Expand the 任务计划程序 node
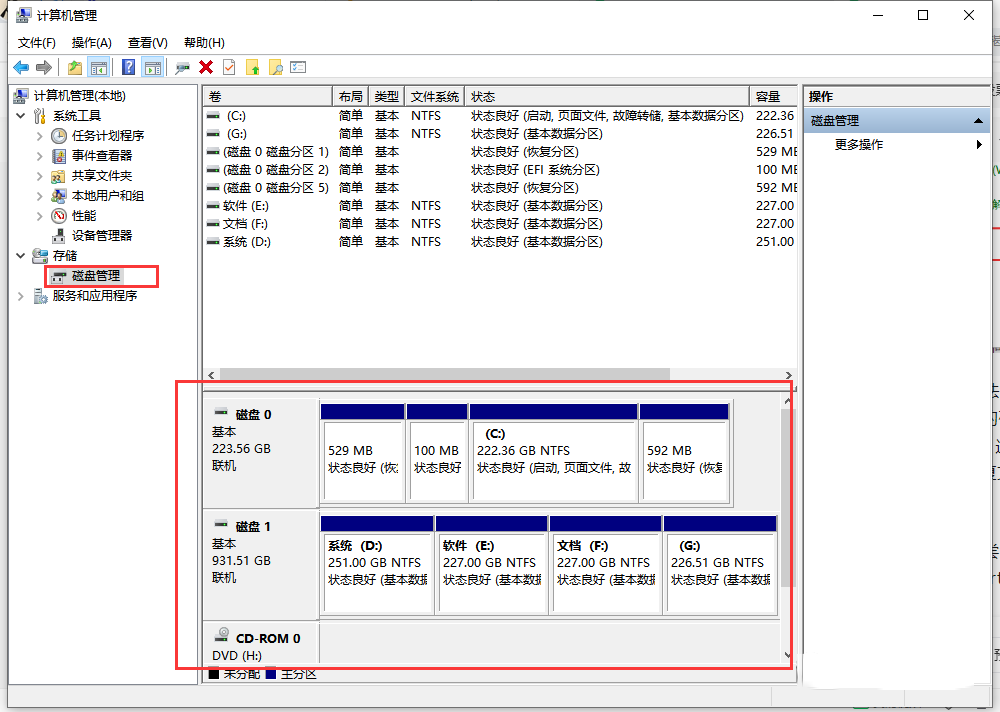Image resolution: width=1000 pixels, height=712 pixels. (x=40, y=136)
